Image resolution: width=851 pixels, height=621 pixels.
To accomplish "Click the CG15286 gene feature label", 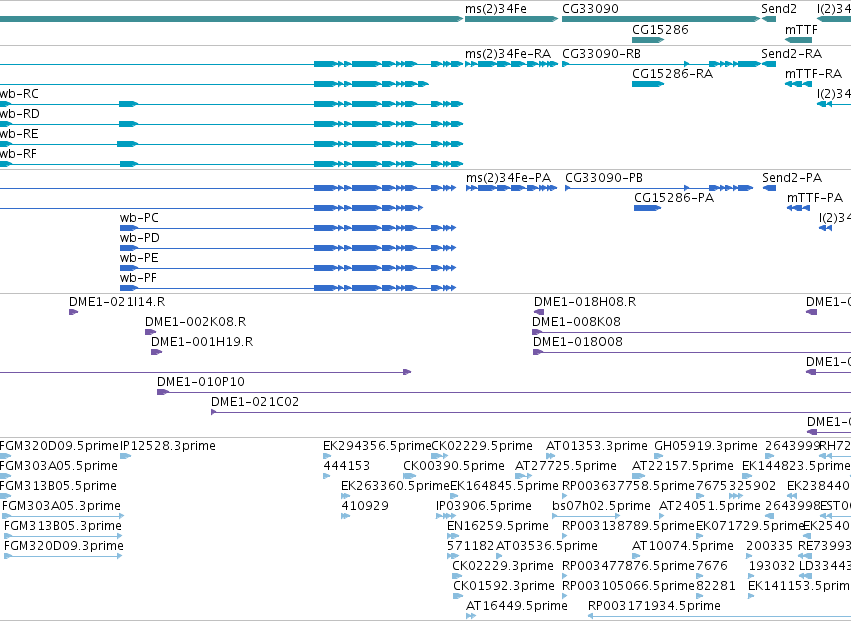I will coord(660,29).
